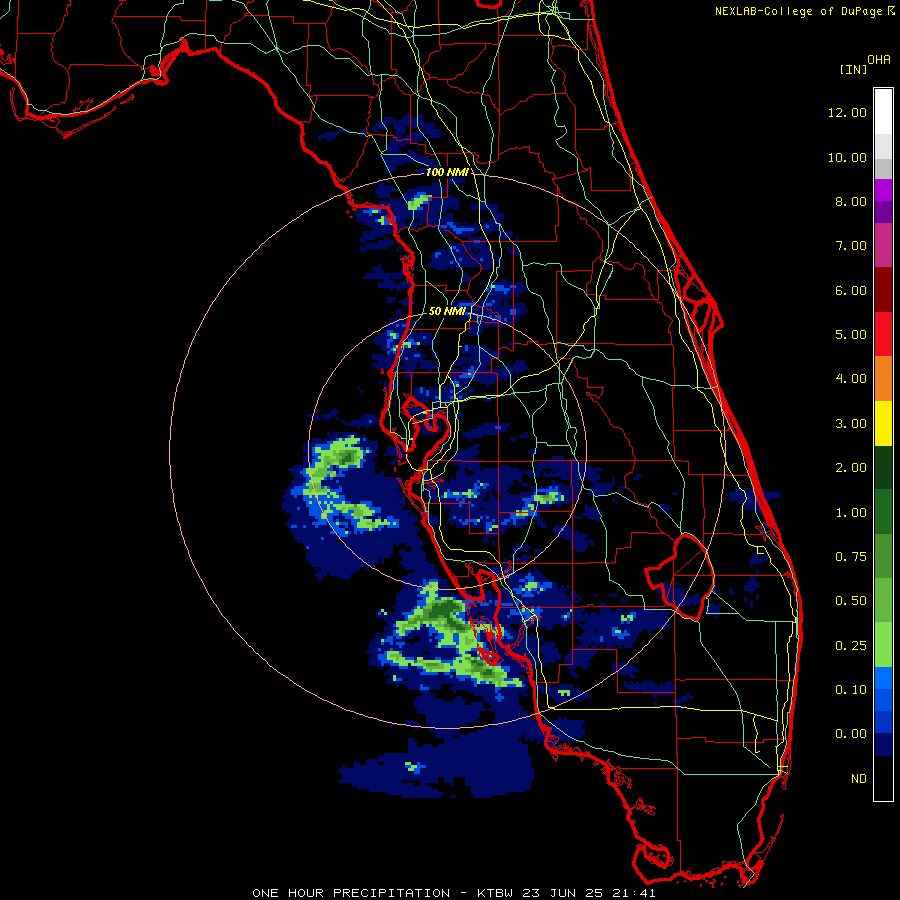The width and height of the screenshot is (900, 900).
Task: Click the 10.00 legend value
Action: click(847, 157)
